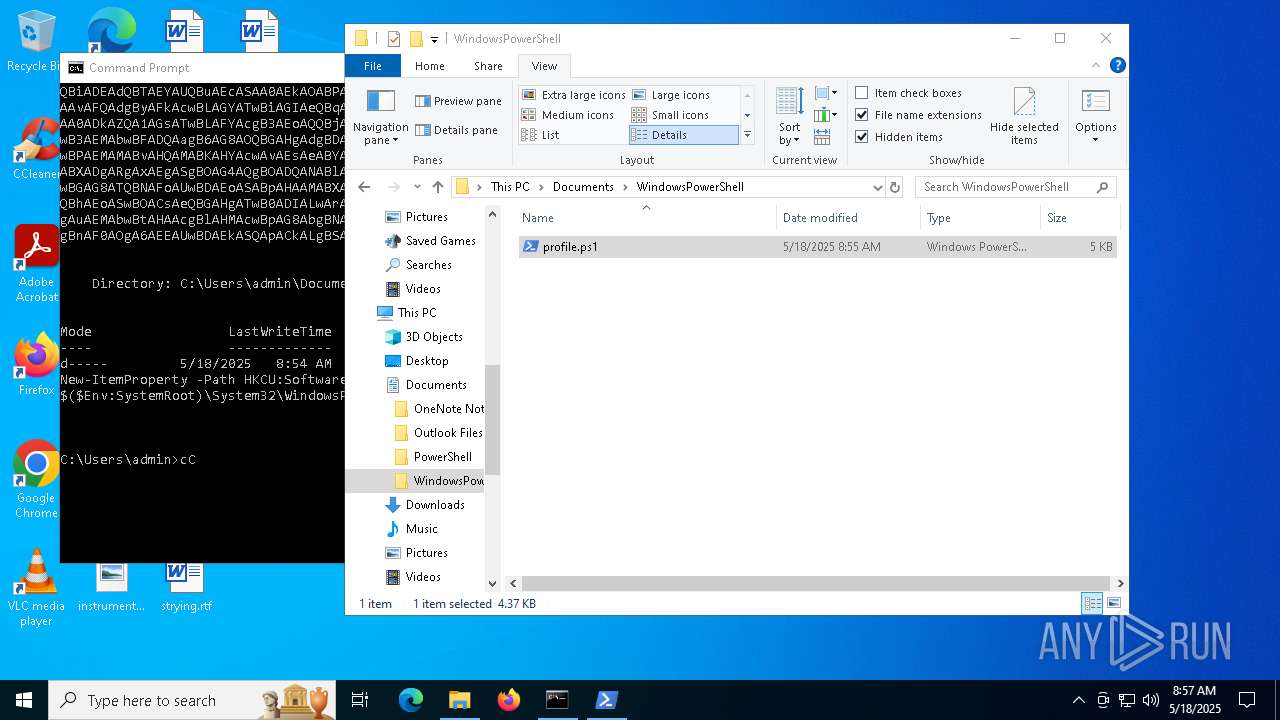The height and width of the screenshot is (720, 1280).
Task: Go up one folder level
Action: (x=438, y=187)
